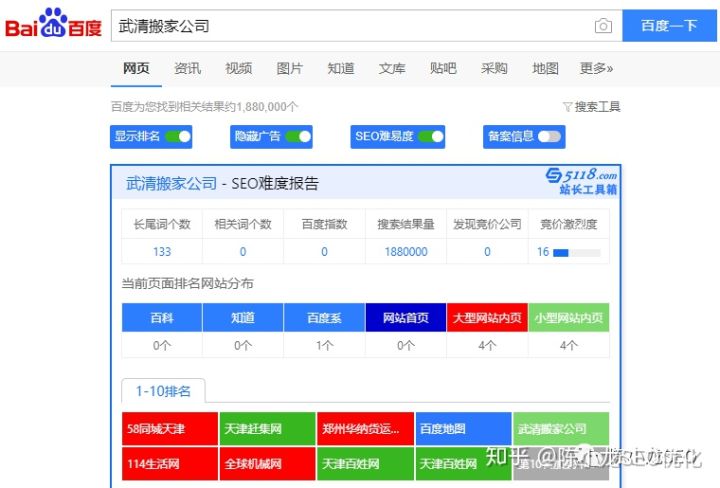Switch to the 采购 tab

point(494,68)
